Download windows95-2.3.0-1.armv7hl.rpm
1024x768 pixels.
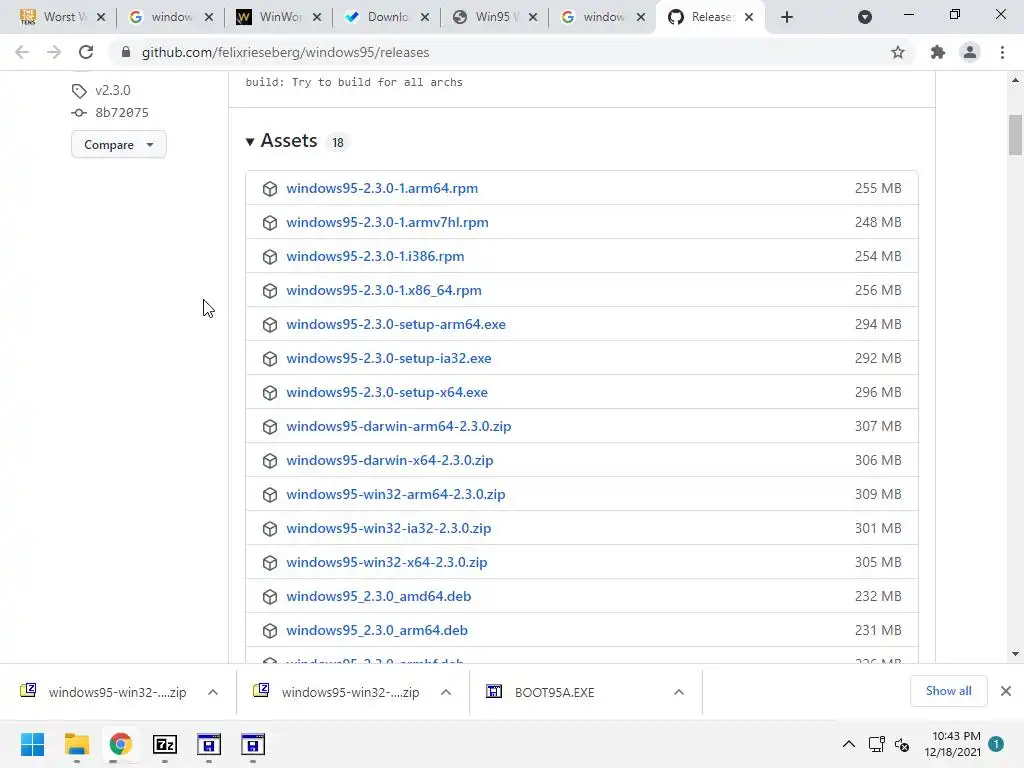387,222
